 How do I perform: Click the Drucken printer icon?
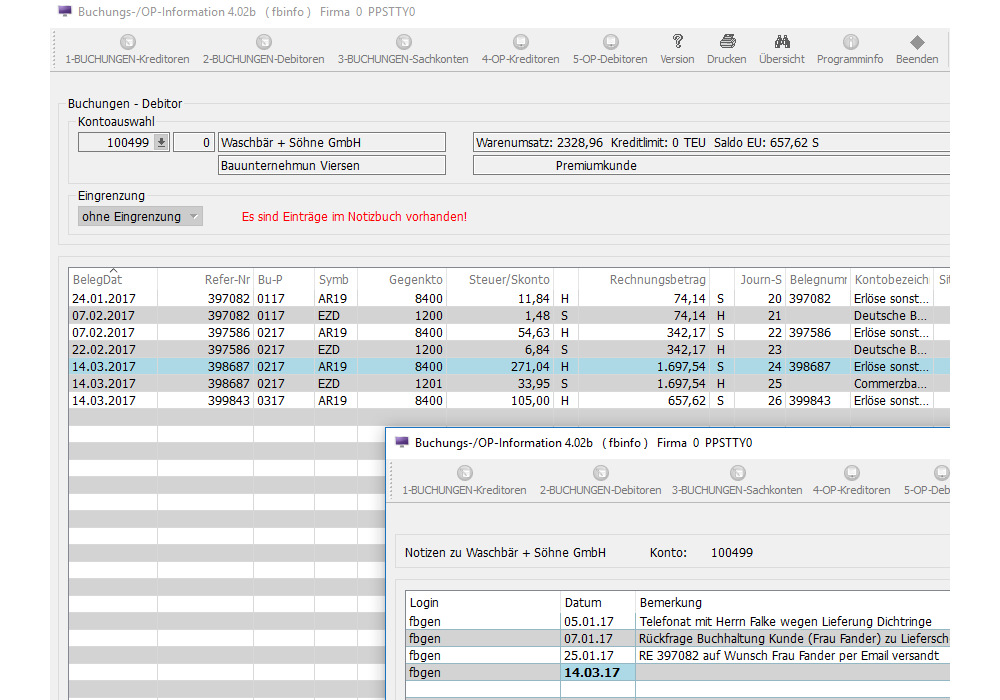pyautogui.click(x=727, y=42)
